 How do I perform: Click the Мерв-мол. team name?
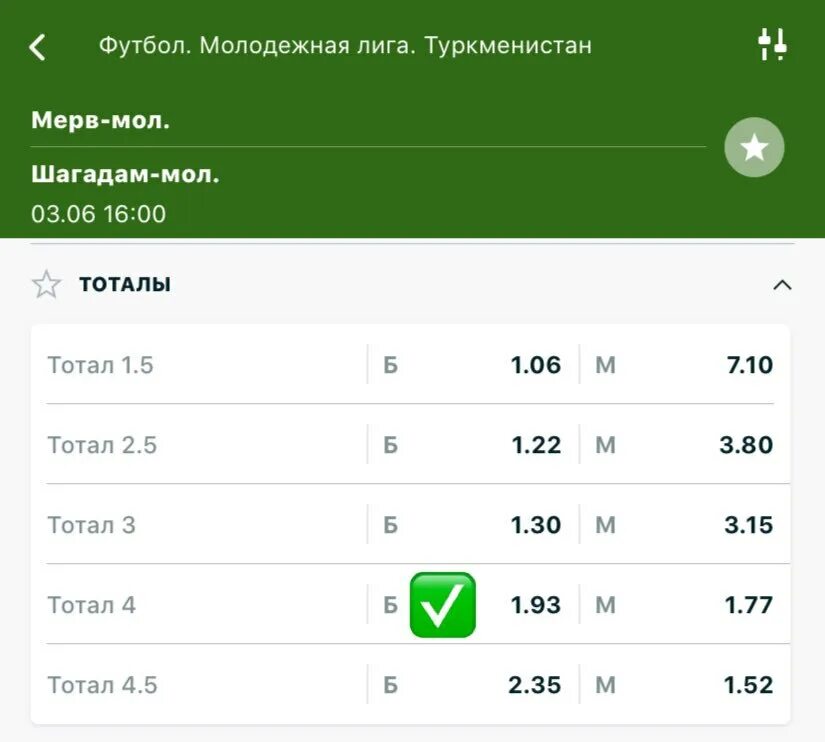[100, 121]
